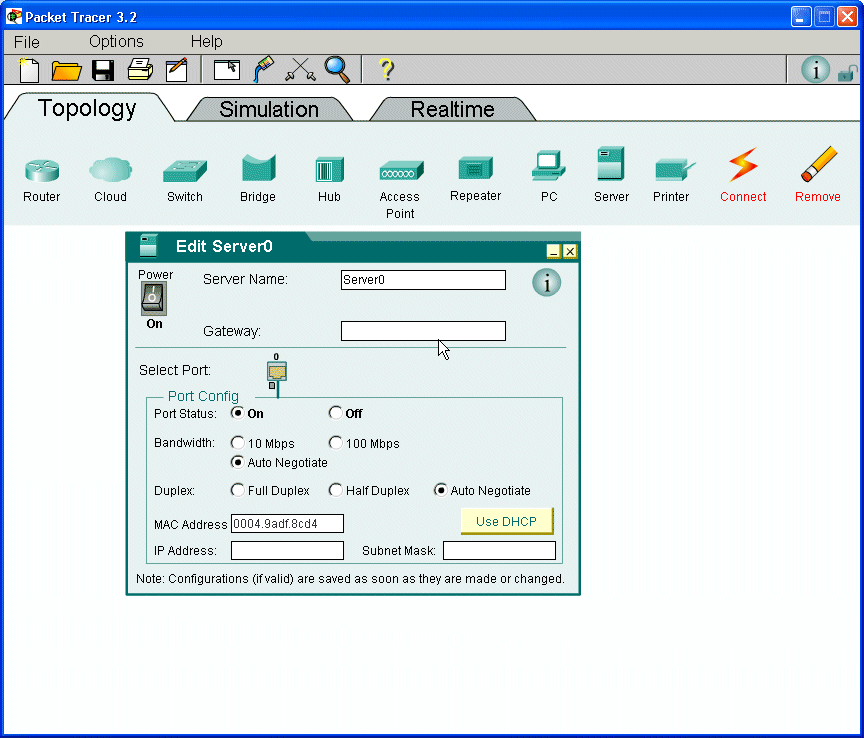This screenshot has width=864, height=738.
Task: Click the Server Name input field
Action: tap(423, 280)
